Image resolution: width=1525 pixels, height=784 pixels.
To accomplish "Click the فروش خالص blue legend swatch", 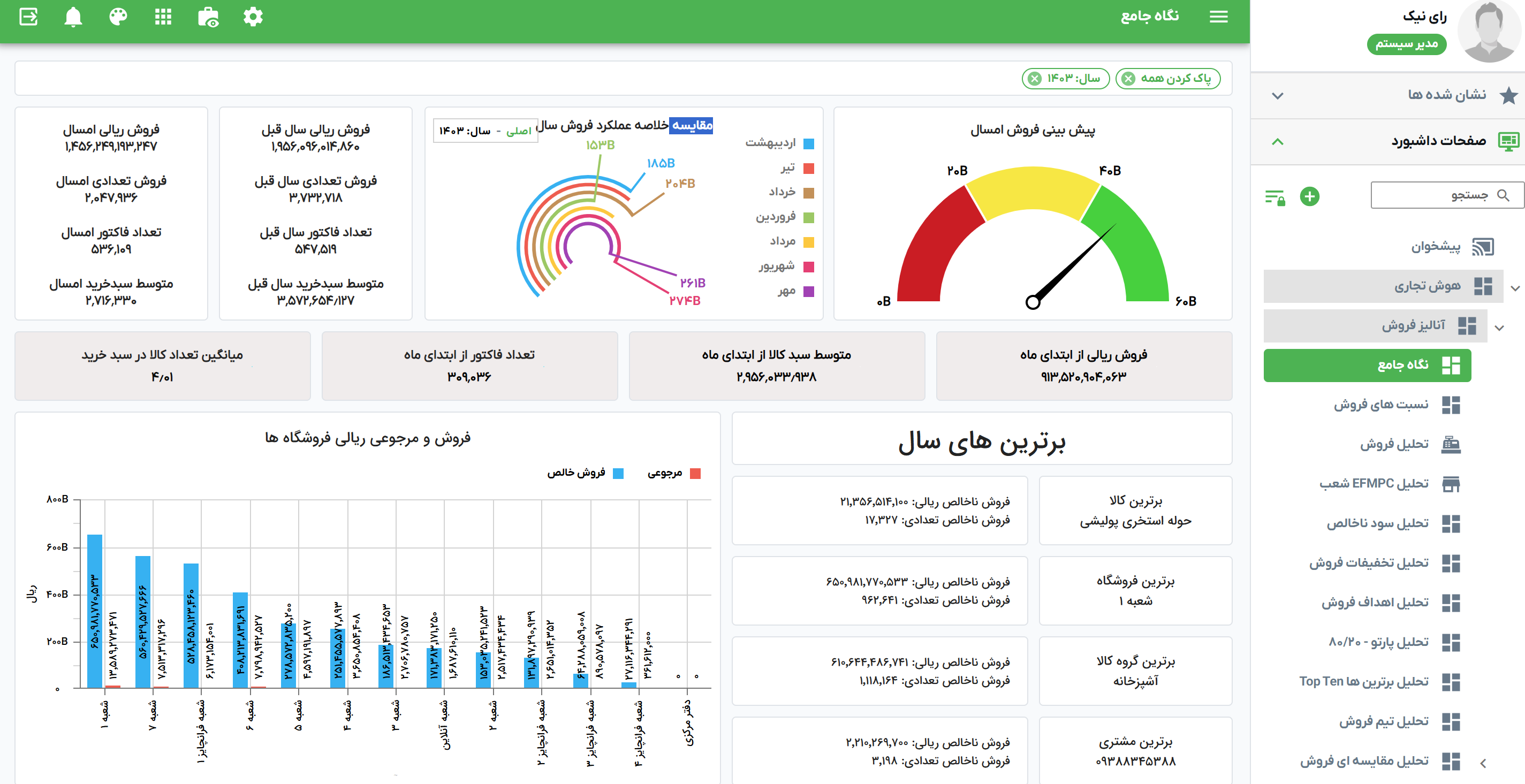I will click(618, 474).
